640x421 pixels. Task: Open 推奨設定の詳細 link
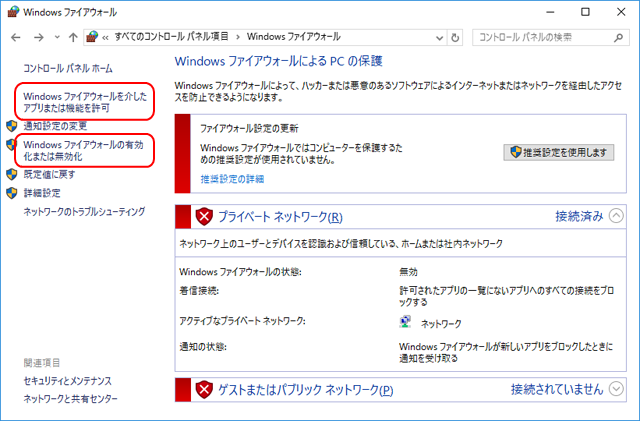pyautogui.click(x=232, y=179)
